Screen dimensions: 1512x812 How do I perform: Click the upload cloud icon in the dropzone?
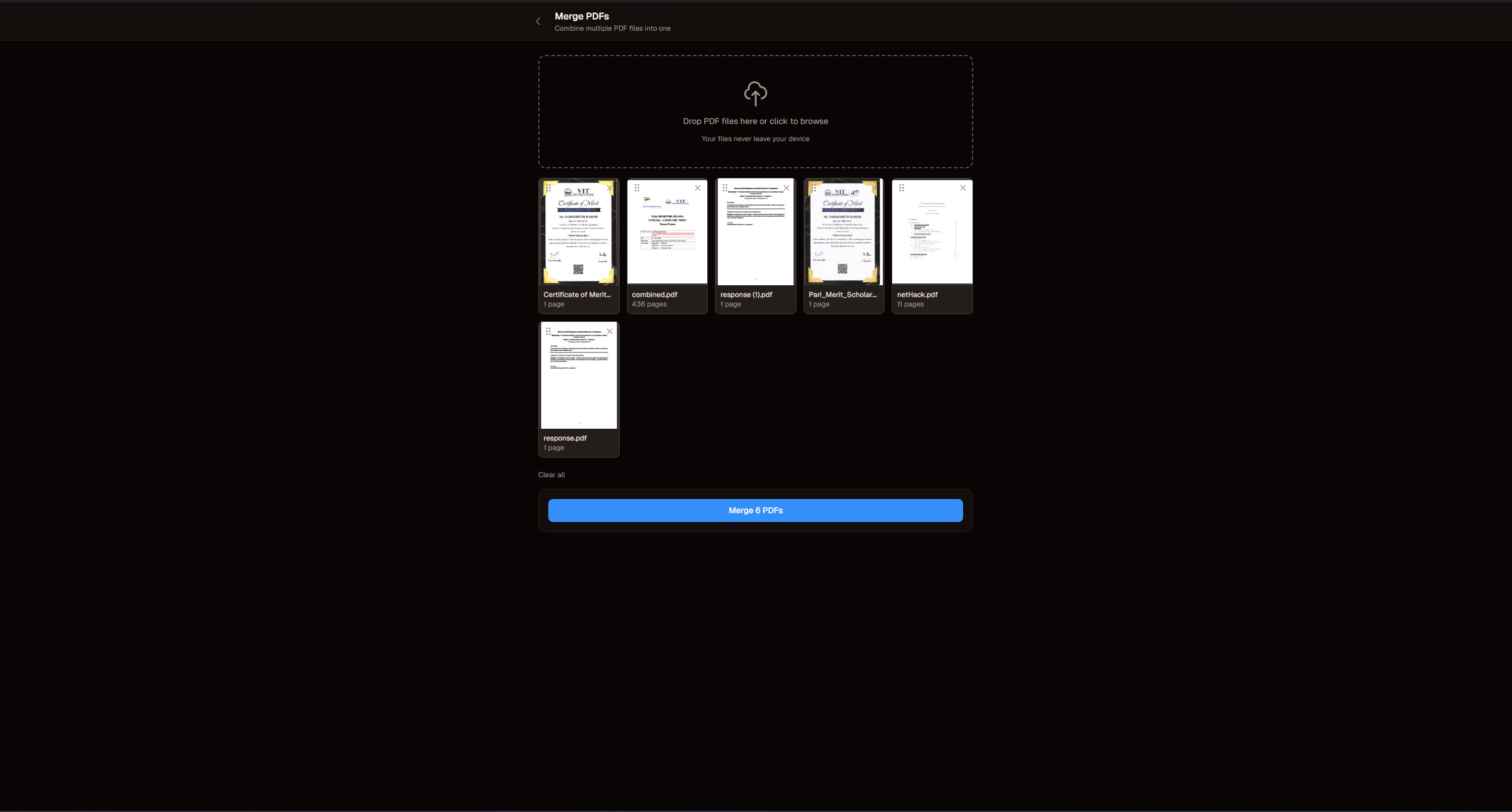[x=755, y=94]
